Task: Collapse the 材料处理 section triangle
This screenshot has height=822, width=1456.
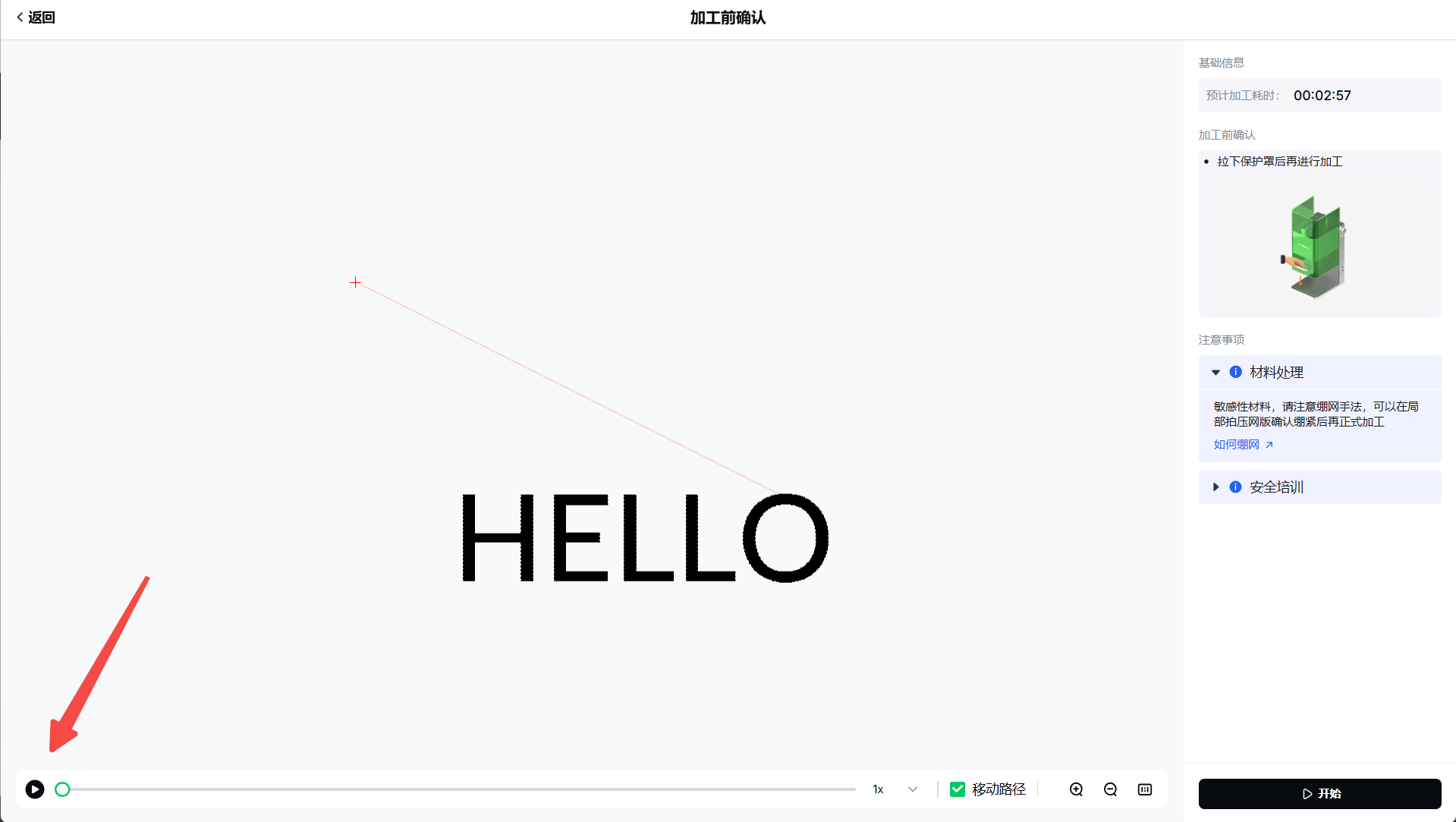Action: point(1215,372)
